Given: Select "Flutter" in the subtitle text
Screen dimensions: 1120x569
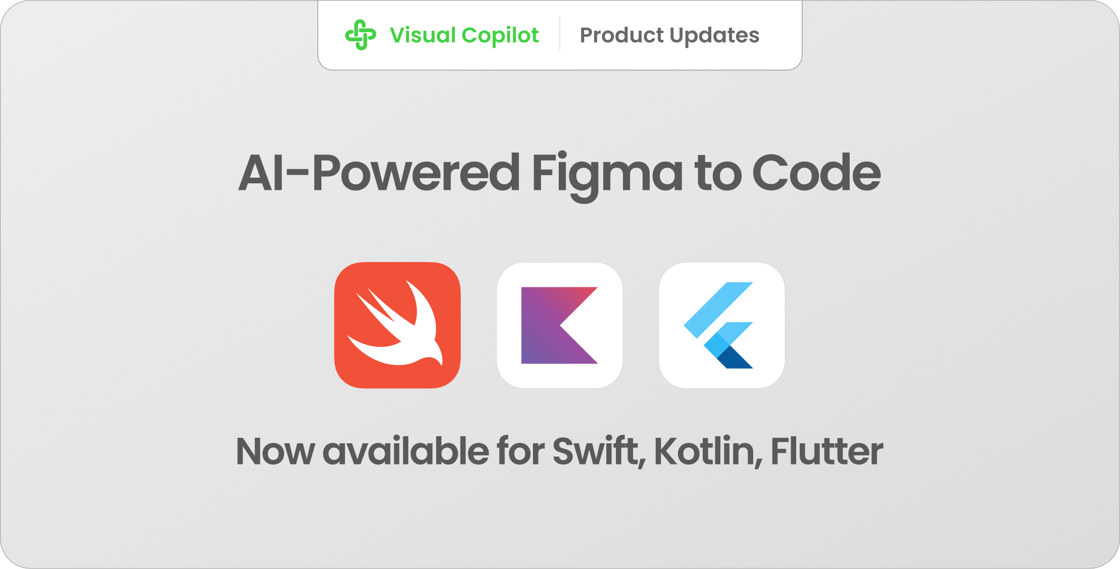Looking at the screenshot, I should click(817, 451).
